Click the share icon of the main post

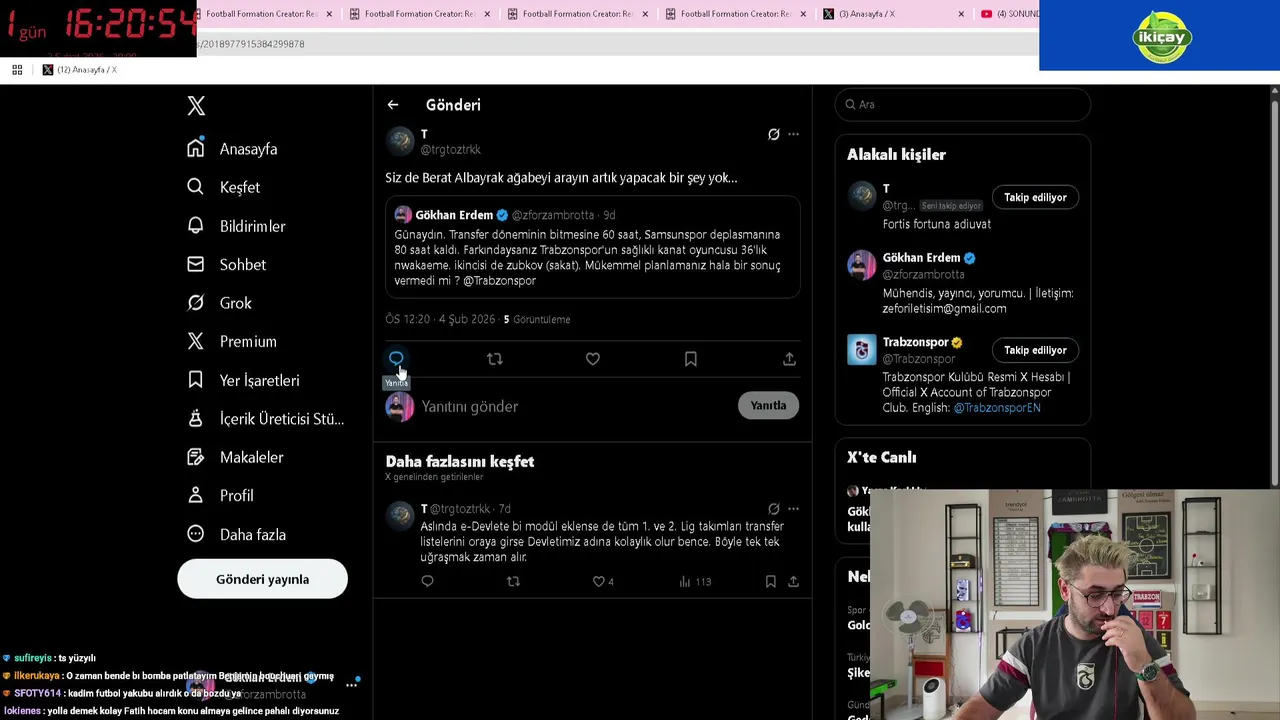(x=789, y=358)
